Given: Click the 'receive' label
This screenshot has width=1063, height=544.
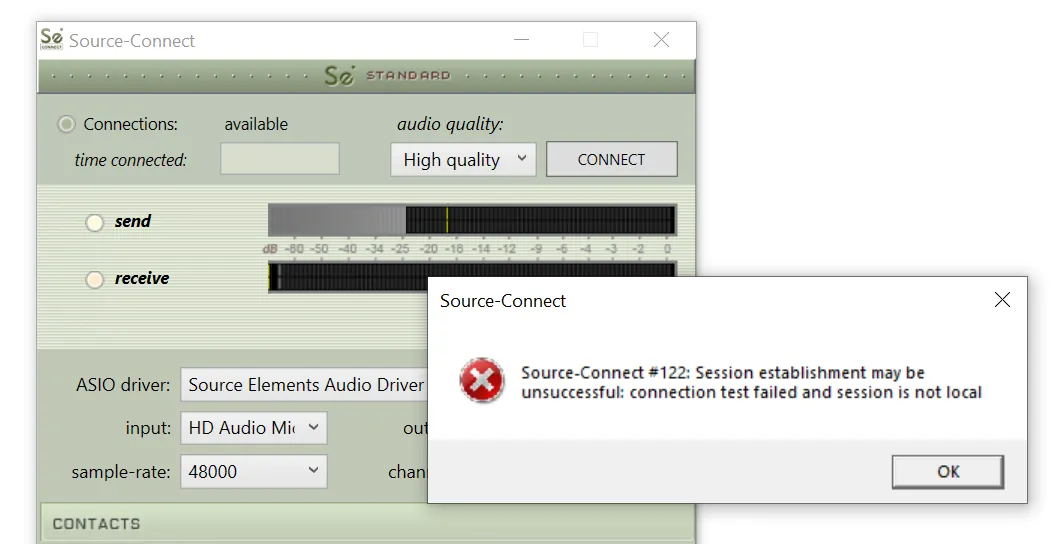Looking at the screenshot, I should point(142,278).
